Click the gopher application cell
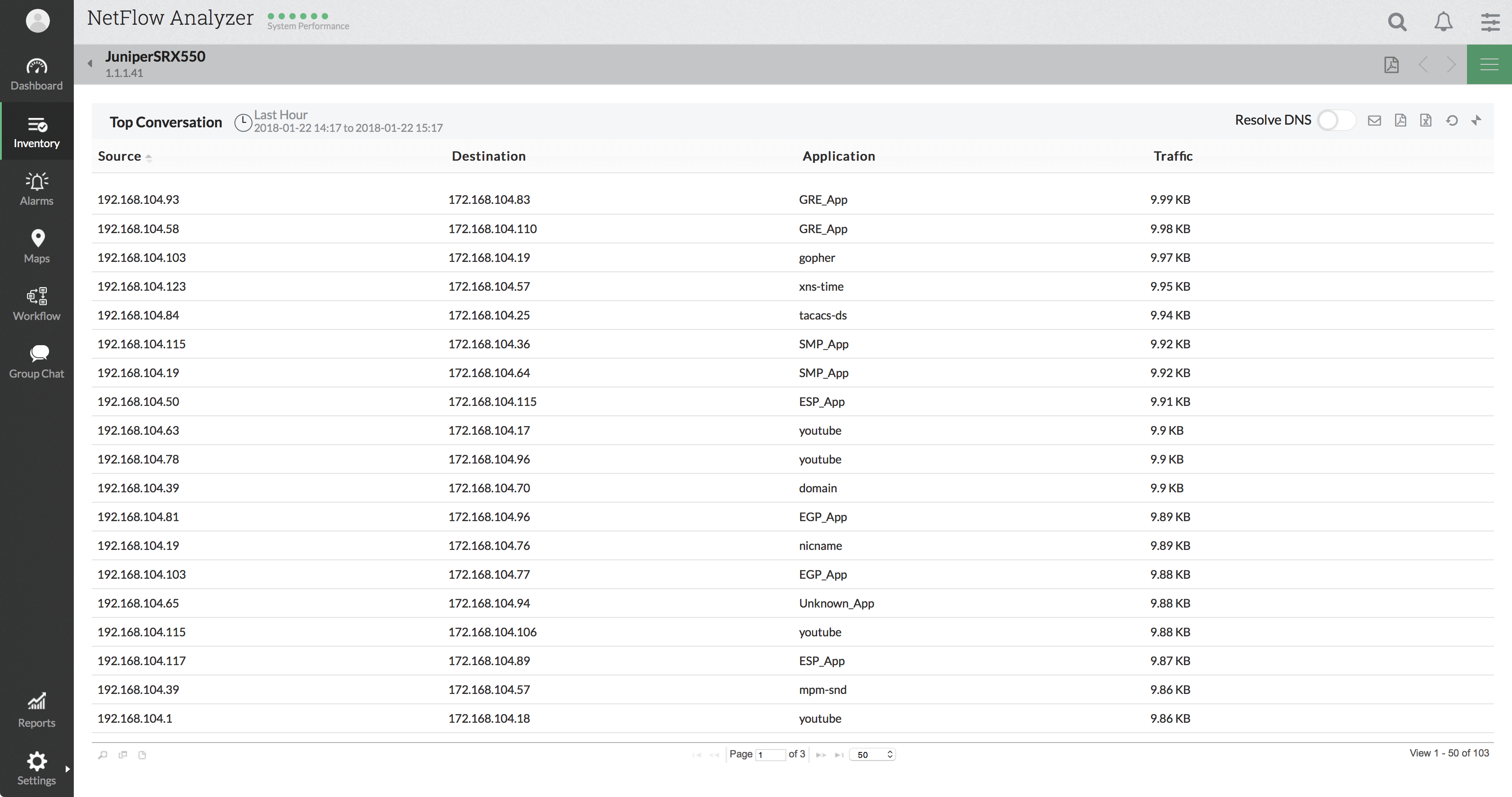The height and width of the screenshot is (797, 1512). coord(816,258)
